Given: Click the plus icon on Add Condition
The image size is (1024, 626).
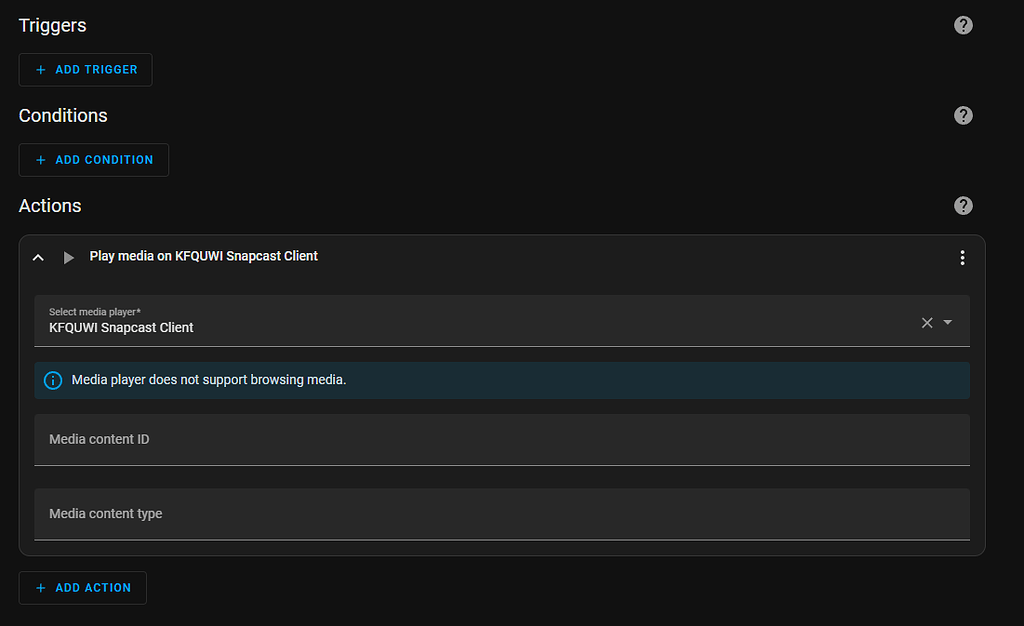Looking at the screenshot, I should (x=41, y=160).
